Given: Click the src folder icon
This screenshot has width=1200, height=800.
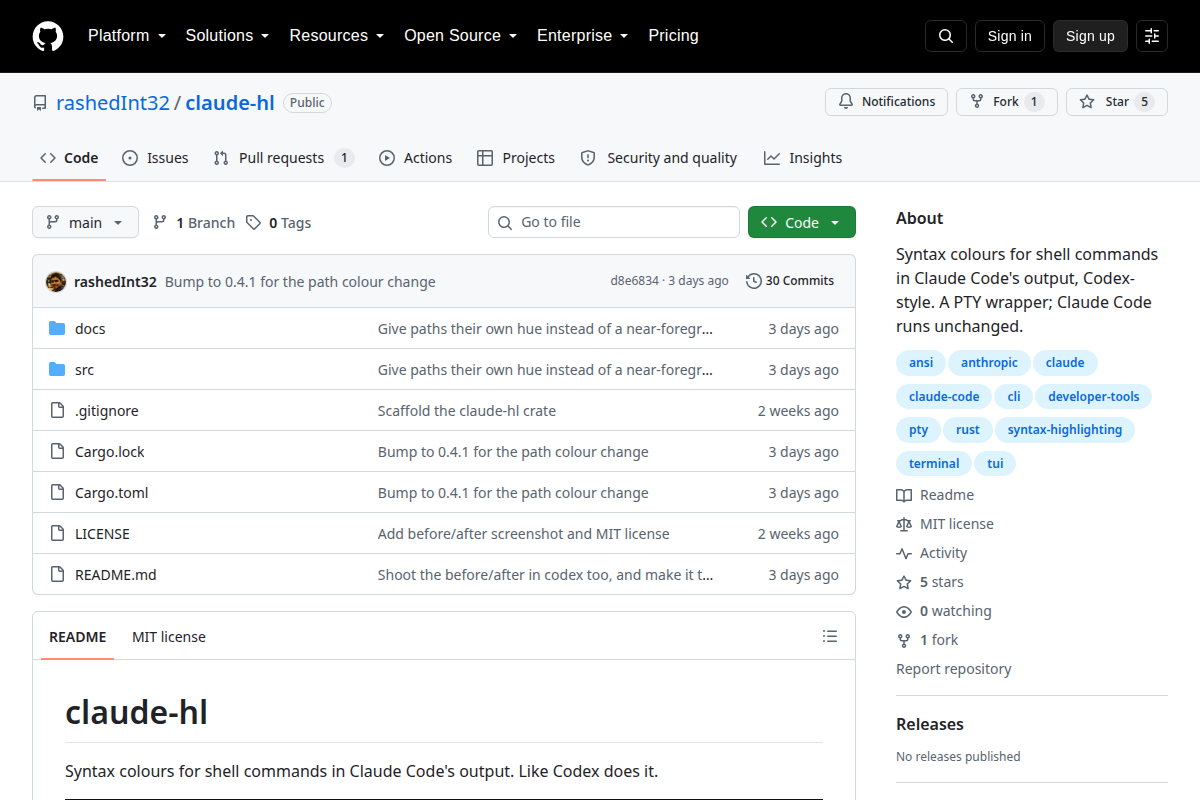Looking at the screenshot, I should tap(57, 370).
